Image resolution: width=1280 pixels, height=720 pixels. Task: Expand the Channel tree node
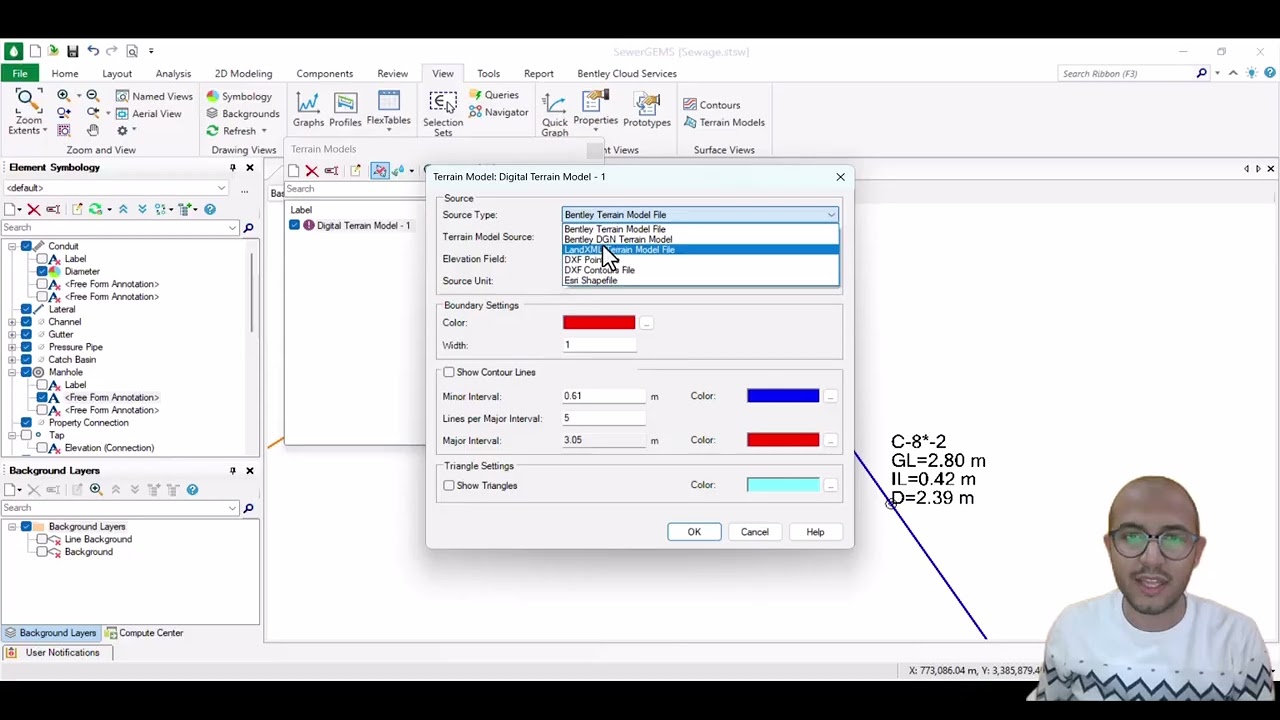pyautogui.click(x=11, y=322)
